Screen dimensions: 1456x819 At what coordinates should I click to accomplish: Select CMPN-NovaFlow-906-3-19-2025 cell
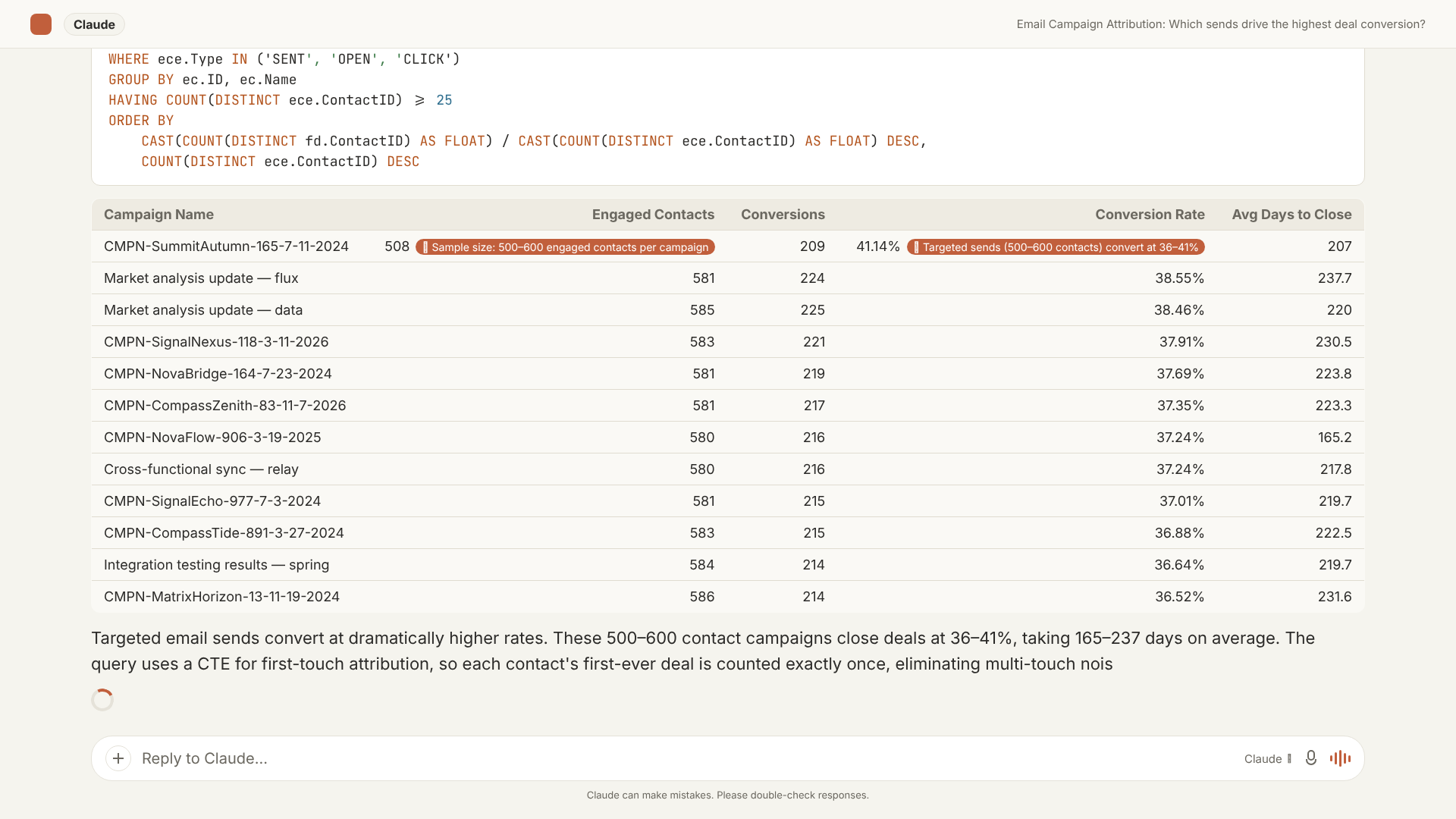(x=212, y=438)
